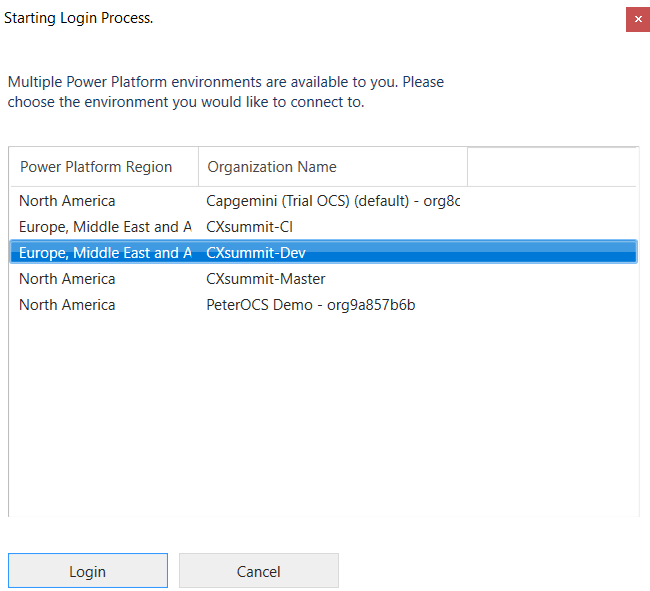Image resolution: width=650 pixels, height=591 pixels.
Task: Click the Login button
Action: click(x=88, y=571)
